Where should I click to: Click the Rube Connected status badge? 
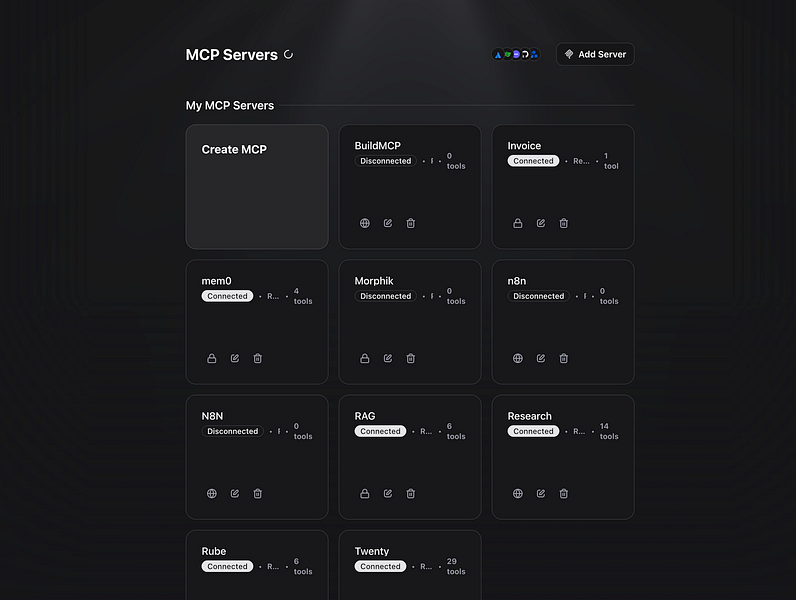click(x=227, y=566)
